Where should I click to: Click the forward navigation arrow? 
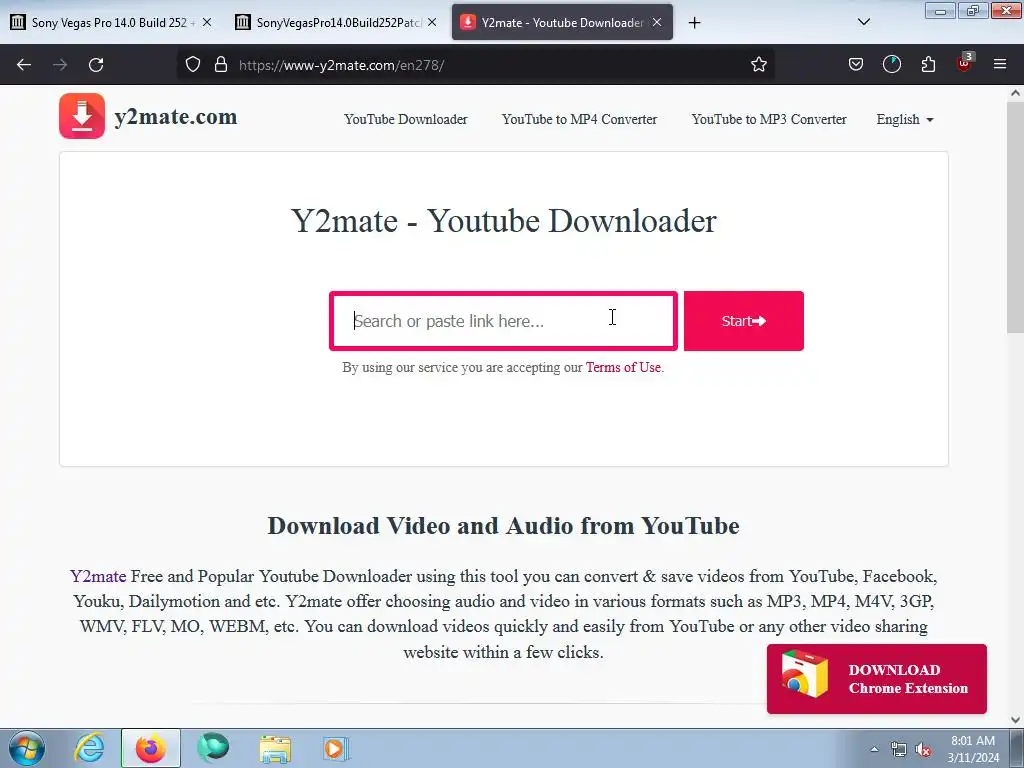tap(60, 65)
